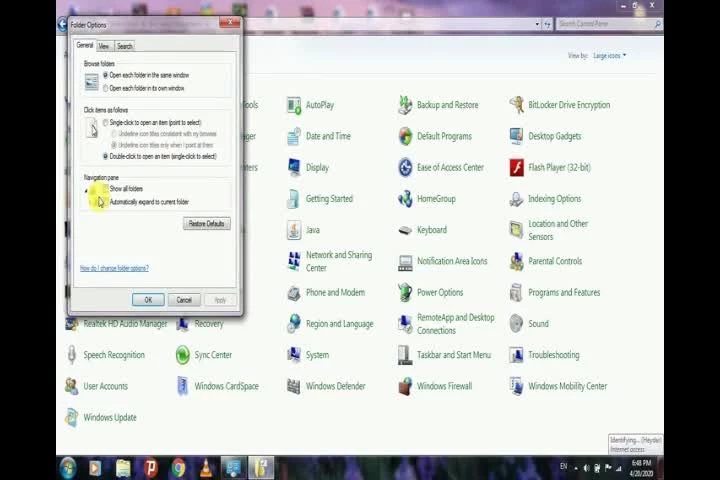
Task: Open the Parental Controls icon
Action: [517, 261]
